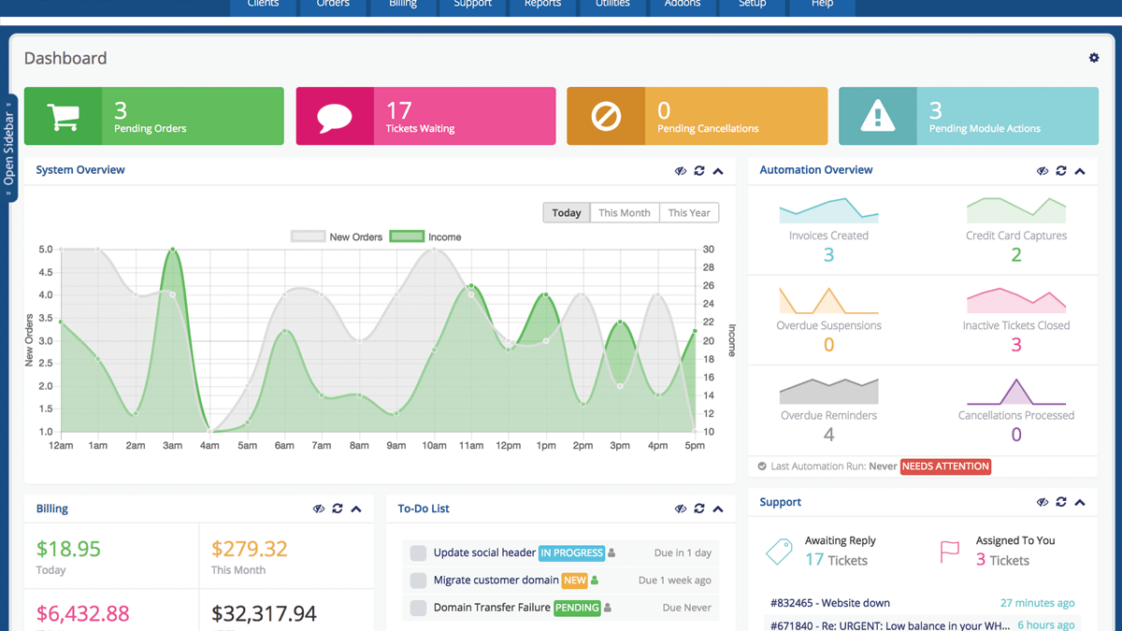This screenshot has width=1122, height=631.
Task: Click the NEEDS ATTENTION automation badge
Action: pyautogui.click(x=945, y=466)
